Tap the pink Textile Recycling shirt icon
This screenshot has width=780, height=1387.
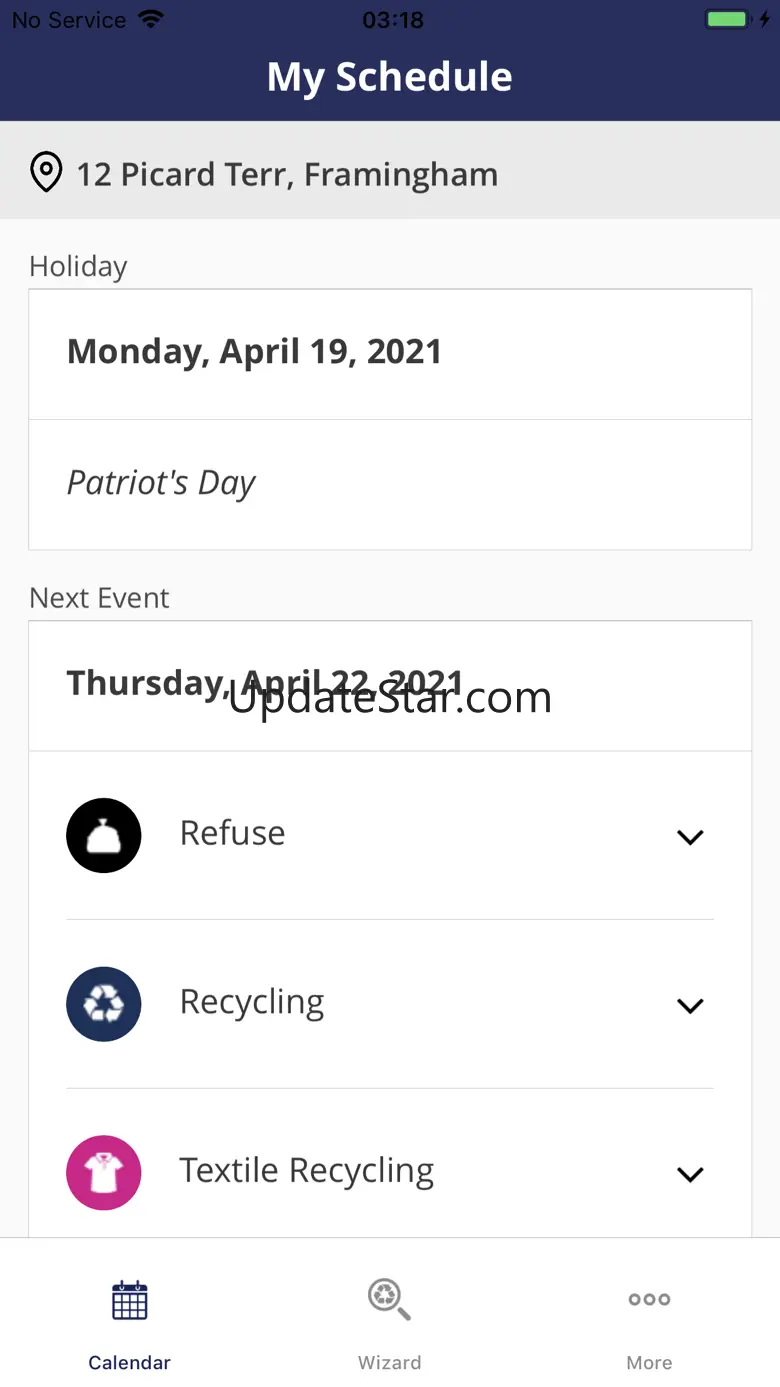[104, 1172]
